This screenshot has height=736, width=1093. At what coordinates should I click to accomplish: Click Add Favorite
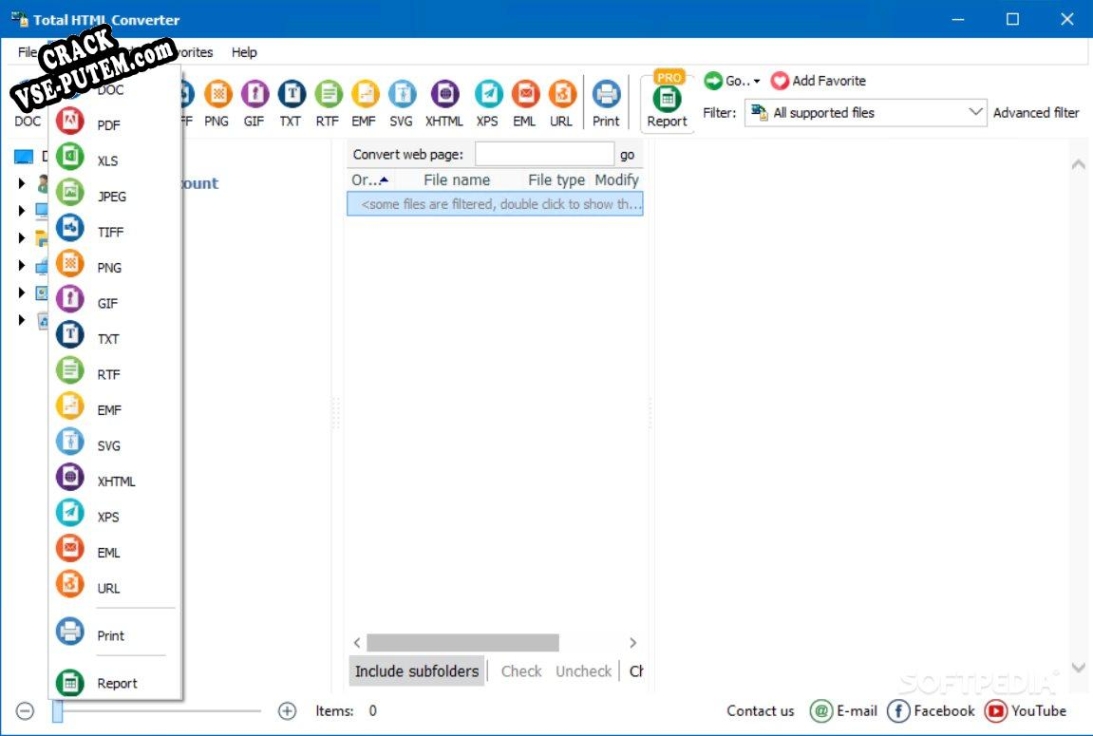tap(819, 81)
